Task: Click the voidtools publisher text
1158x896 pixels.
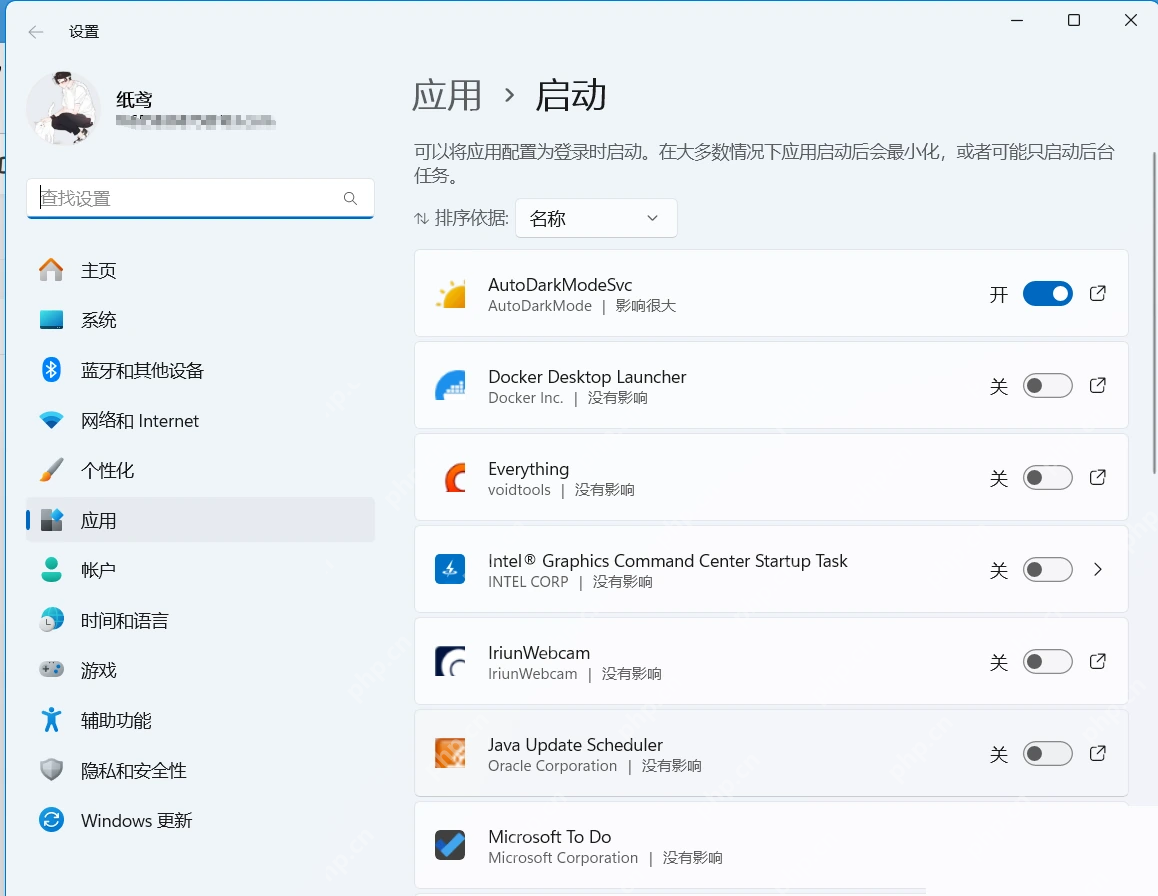Action: click(x=519, y=490)
